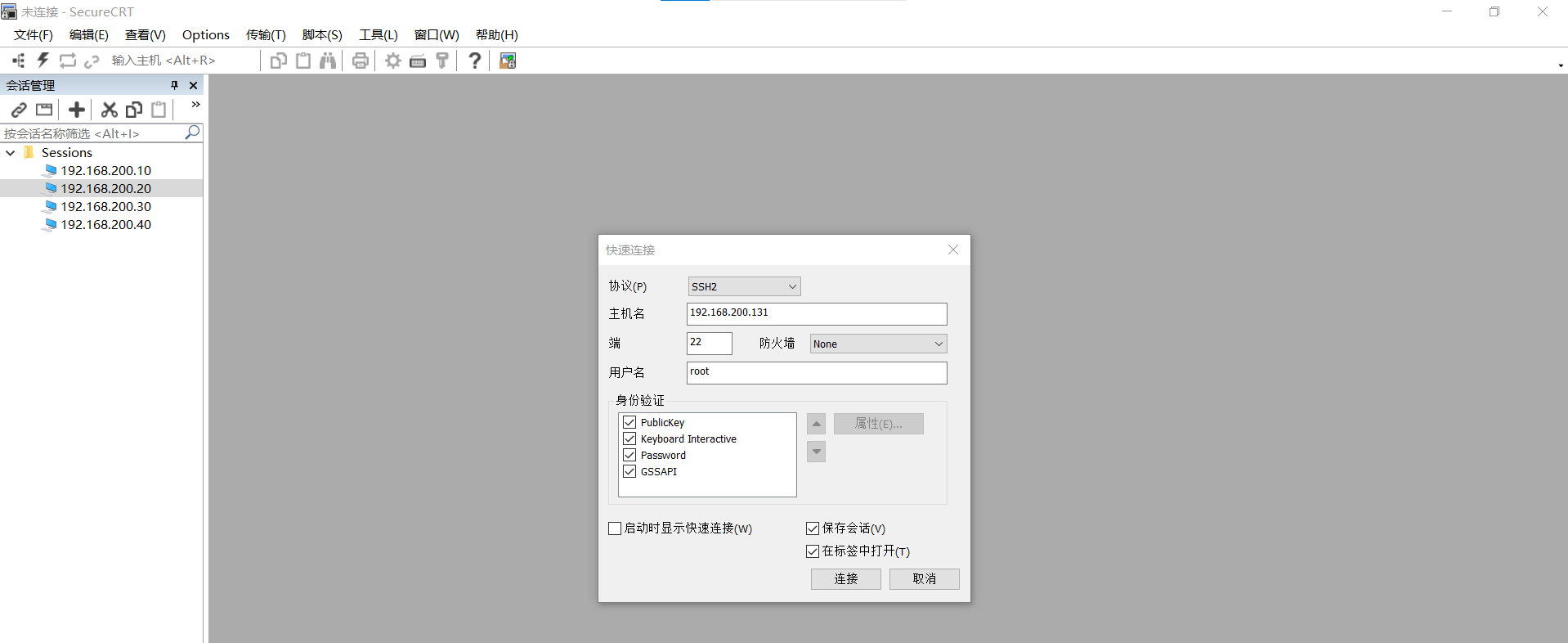Uncheck PublicKey authentication
The height and width of the screenshot is (643, 1568).
tap(629, 422)
